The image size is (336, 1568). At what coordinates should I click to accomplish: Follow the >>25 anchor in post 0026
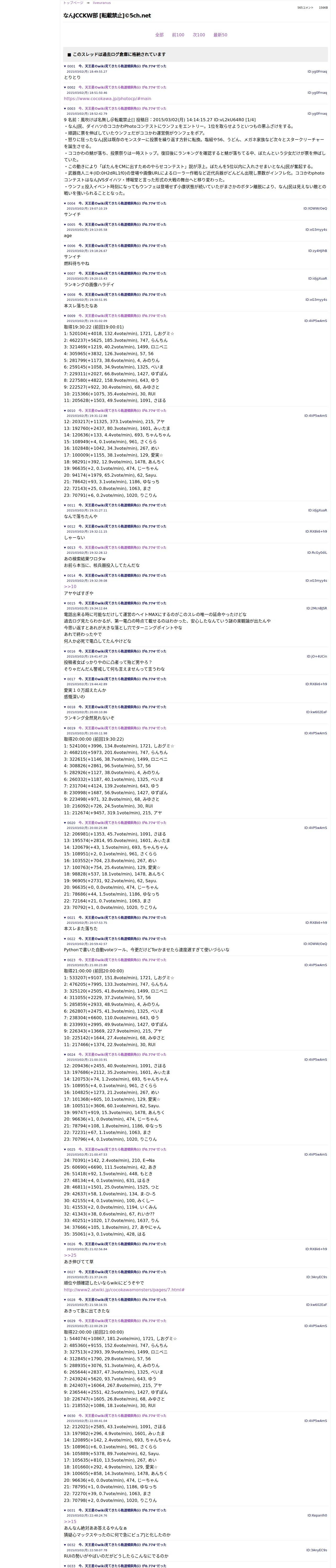click(70, 1255)
